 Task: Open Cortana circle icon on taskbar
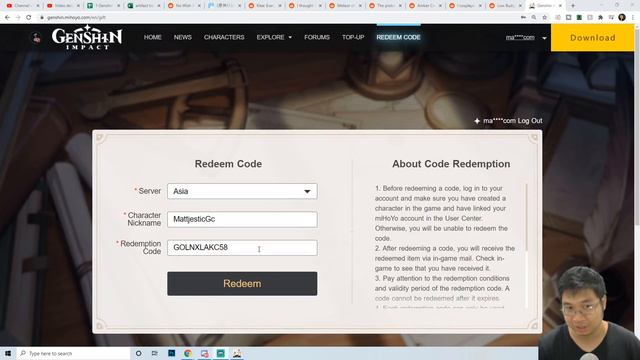[x=138, y=353]
